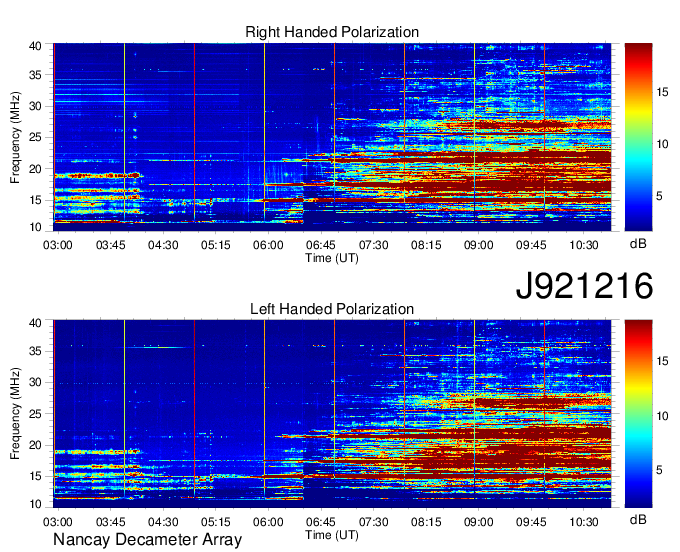Click the 07:30 tick on the top plot
The height and width of the screenshot is (552, 680).
(373, 245)
